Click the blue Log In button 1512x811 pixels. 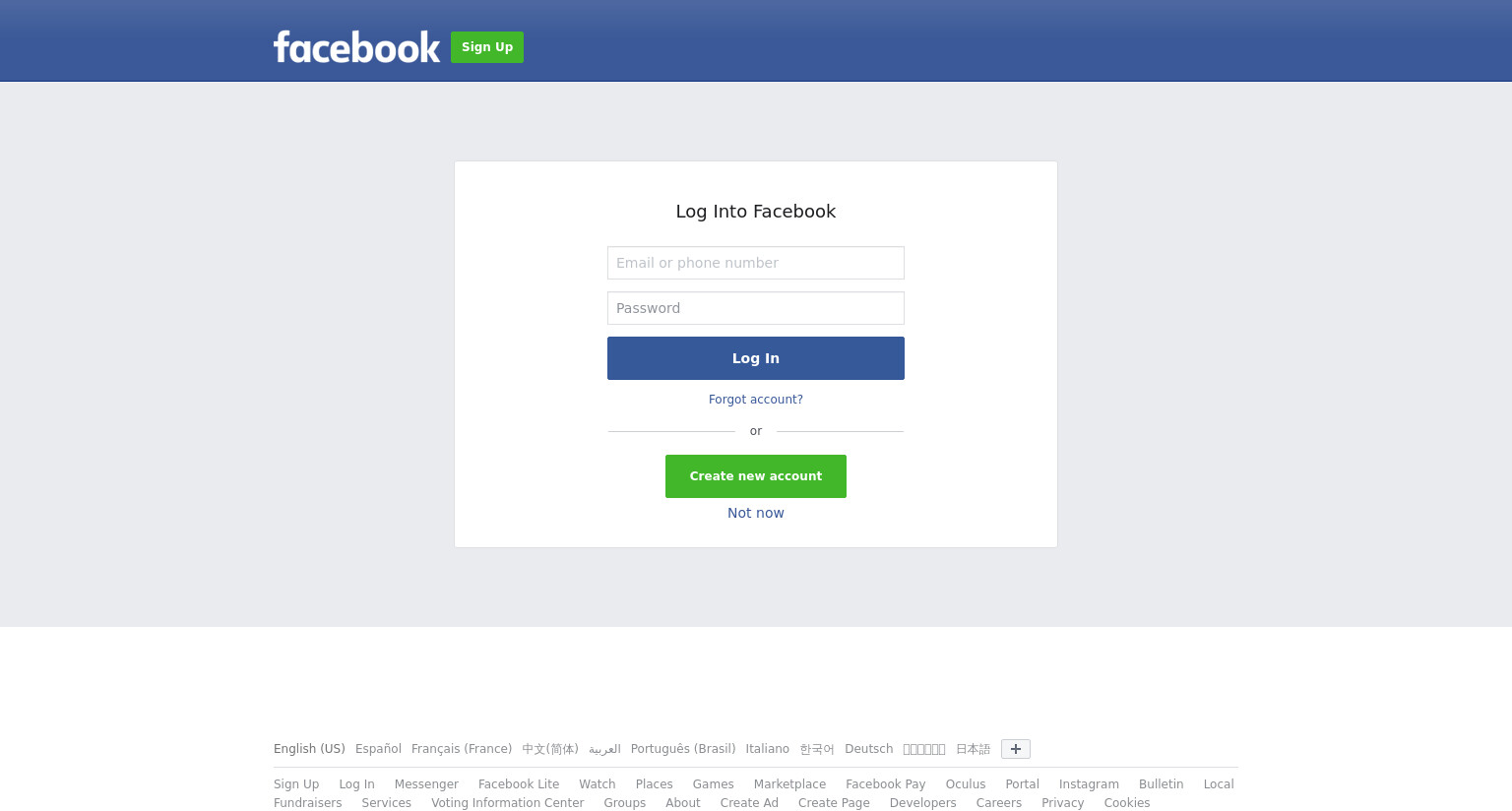coord(756,358)
